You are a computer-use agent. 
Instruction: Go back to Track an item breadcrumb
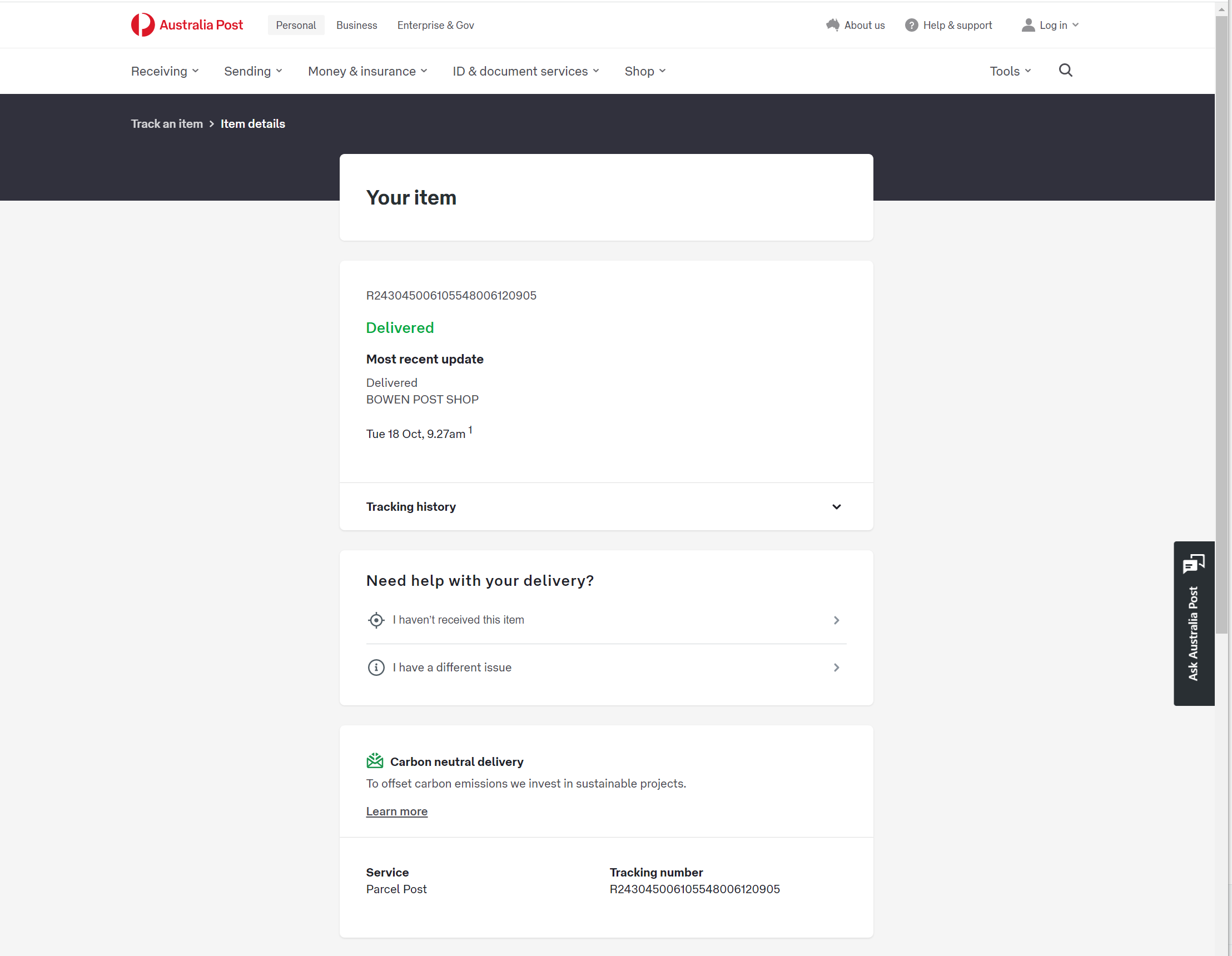tap(166, 123)
